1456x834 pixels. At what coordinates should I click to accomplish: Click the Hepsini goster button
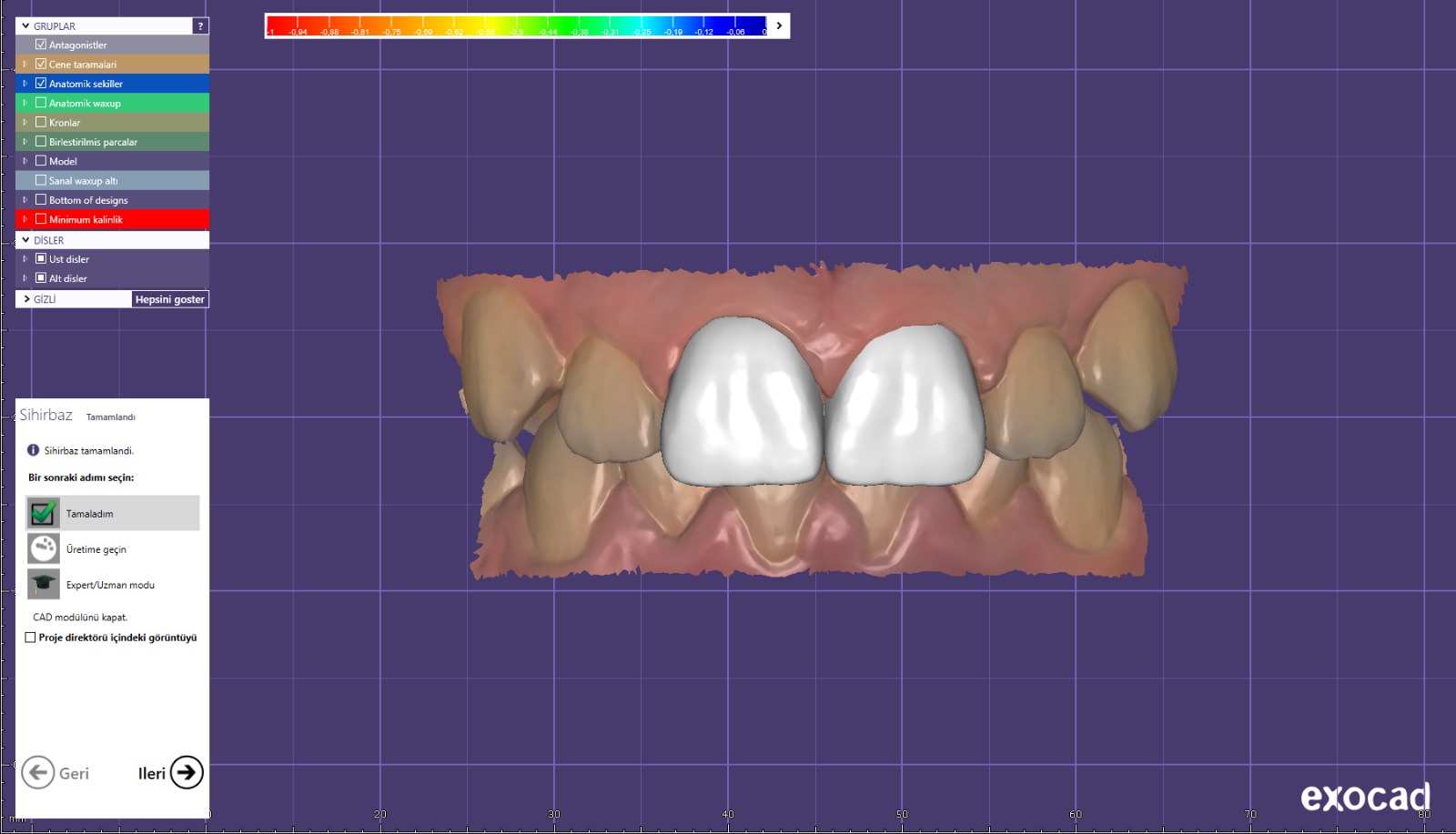[170, 299]
